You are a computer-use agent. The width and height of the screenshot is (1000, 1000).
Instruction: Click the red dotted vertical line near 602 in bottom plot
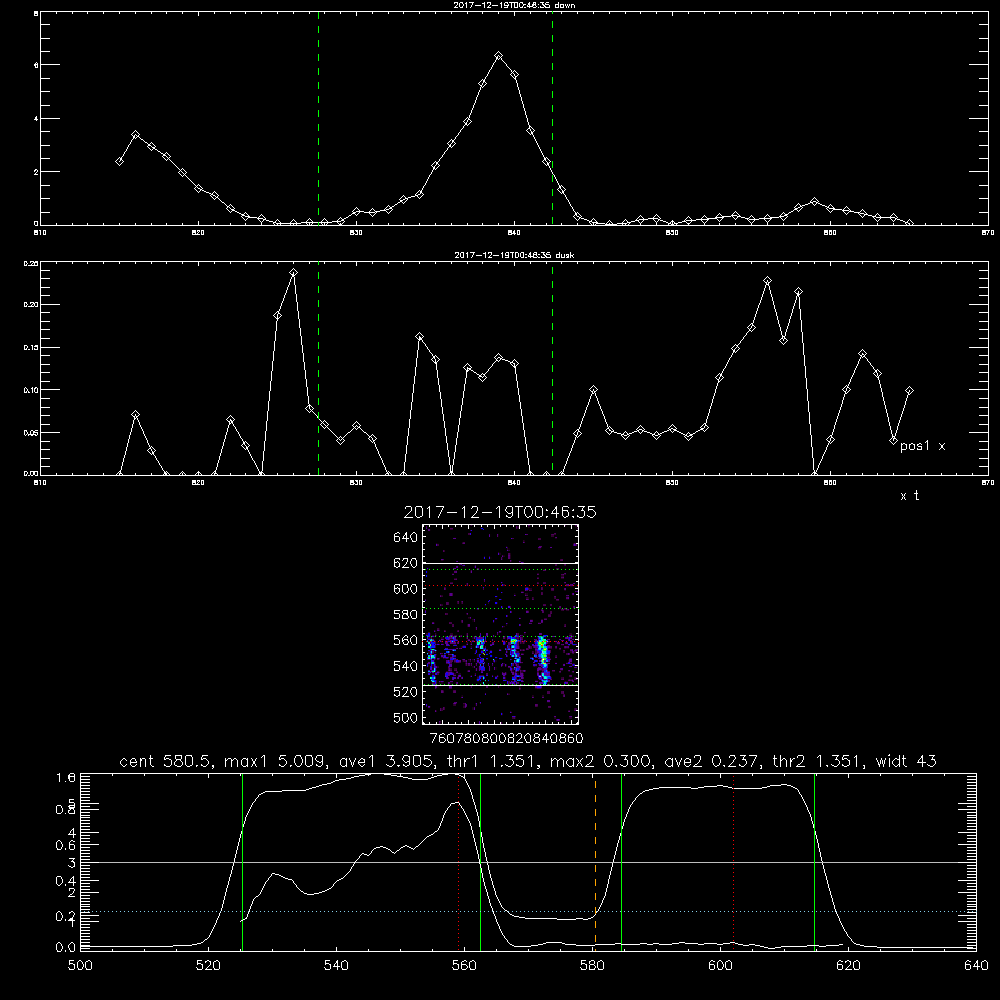[x=733, y=862]
